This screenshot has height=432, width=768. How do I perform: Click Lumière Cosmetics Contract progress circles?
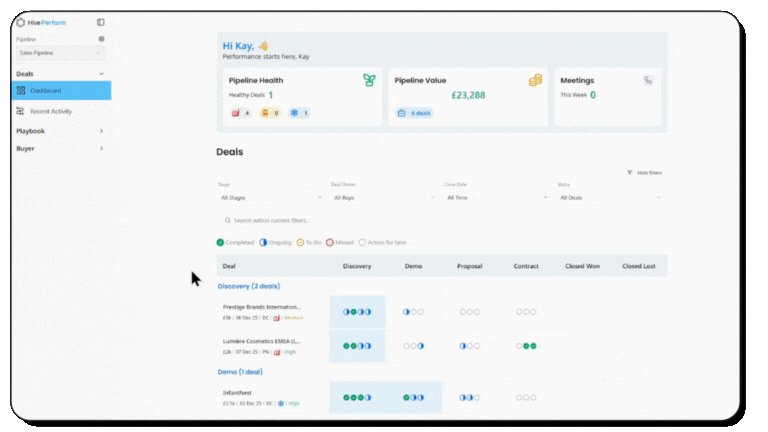[x=526, y=346]
